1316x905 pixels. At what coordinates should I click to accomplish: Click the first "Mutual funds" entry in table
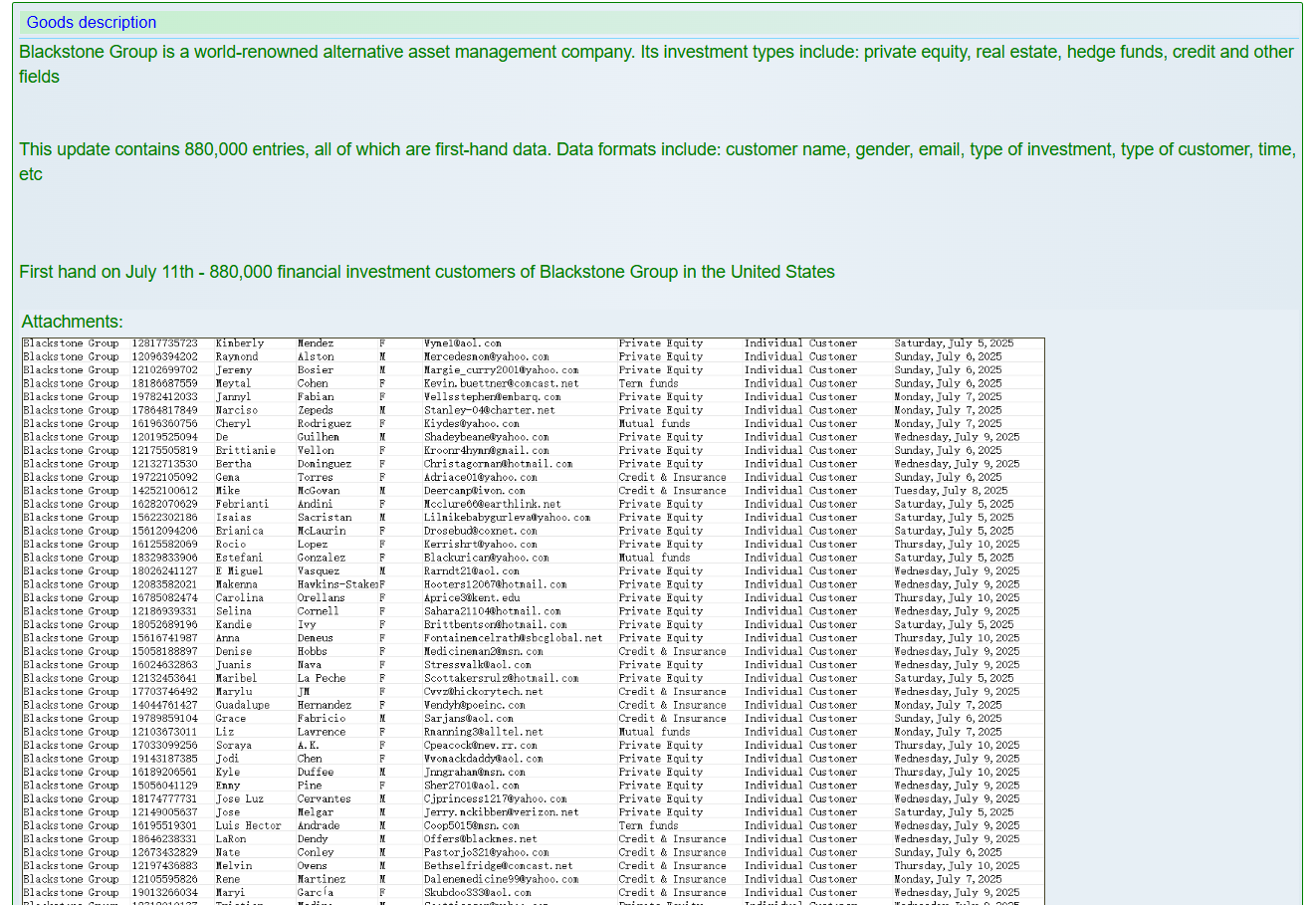pyautogui.click(x=654, y=423)
